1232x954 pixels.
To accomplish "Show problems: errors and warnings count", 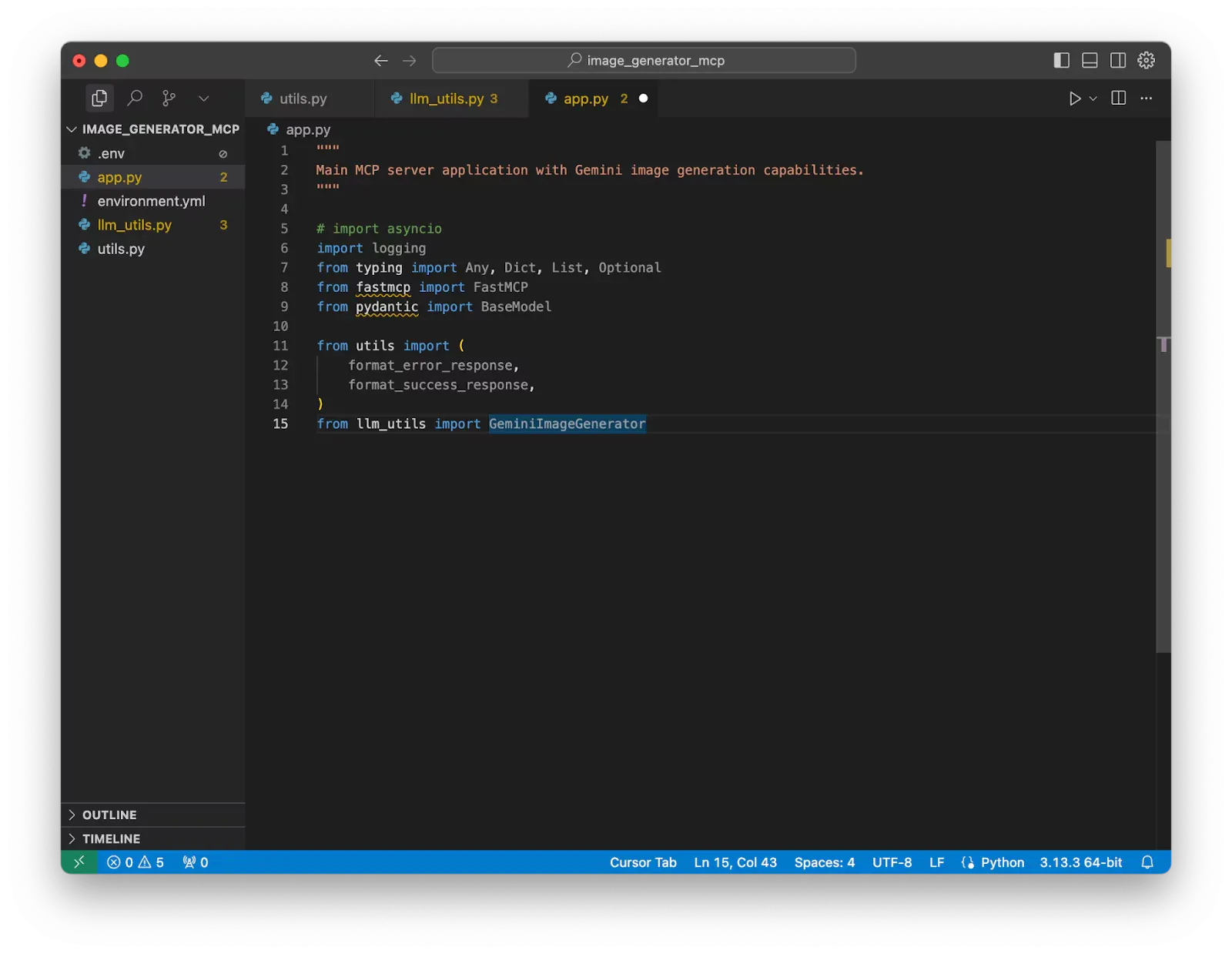I will [136, 862].
